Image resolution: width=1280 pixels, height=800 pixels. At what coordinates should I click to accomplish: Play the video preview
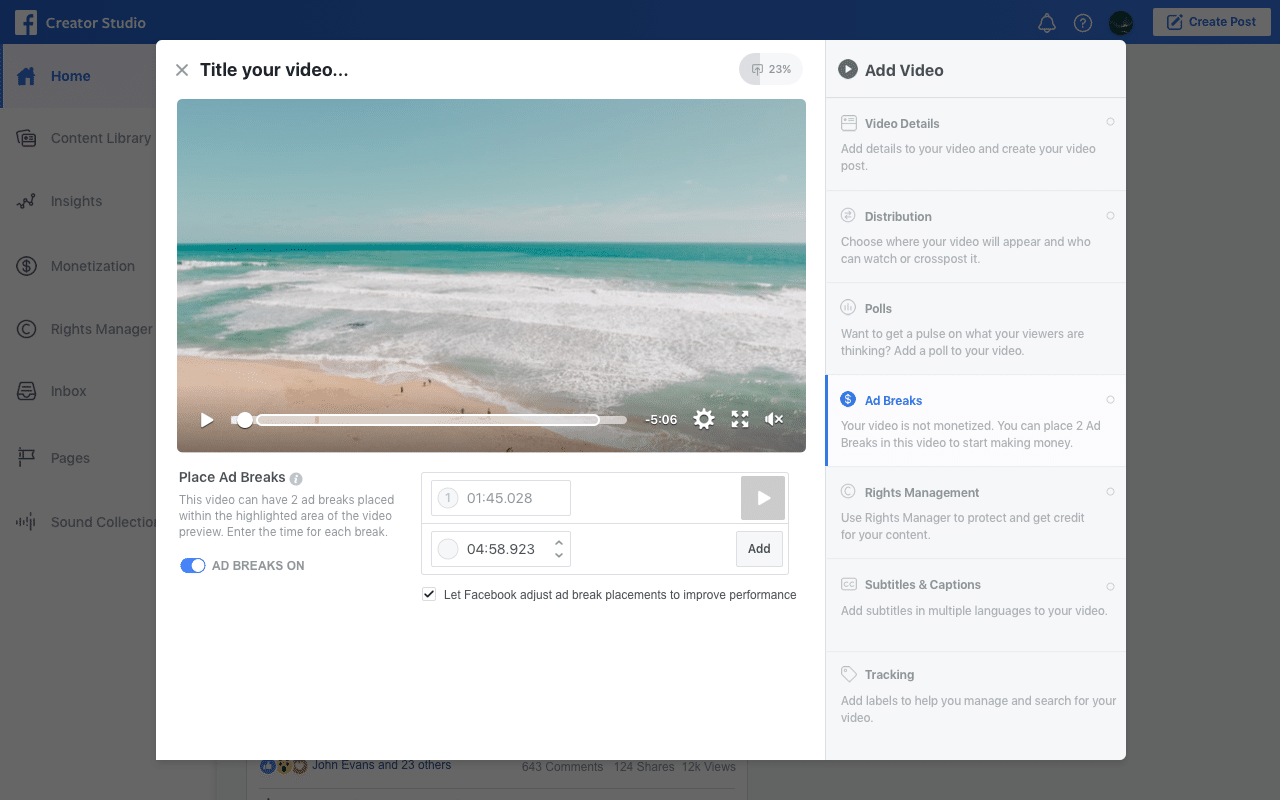[x=207, y=420]
